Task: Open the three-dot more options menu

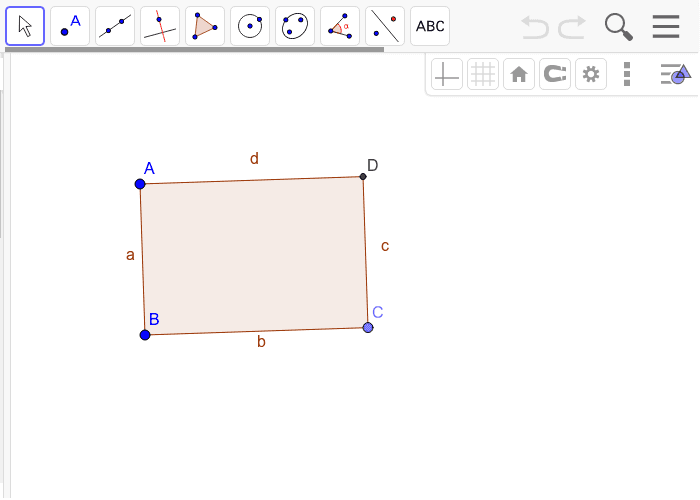Action: click(x=627, y=74)
